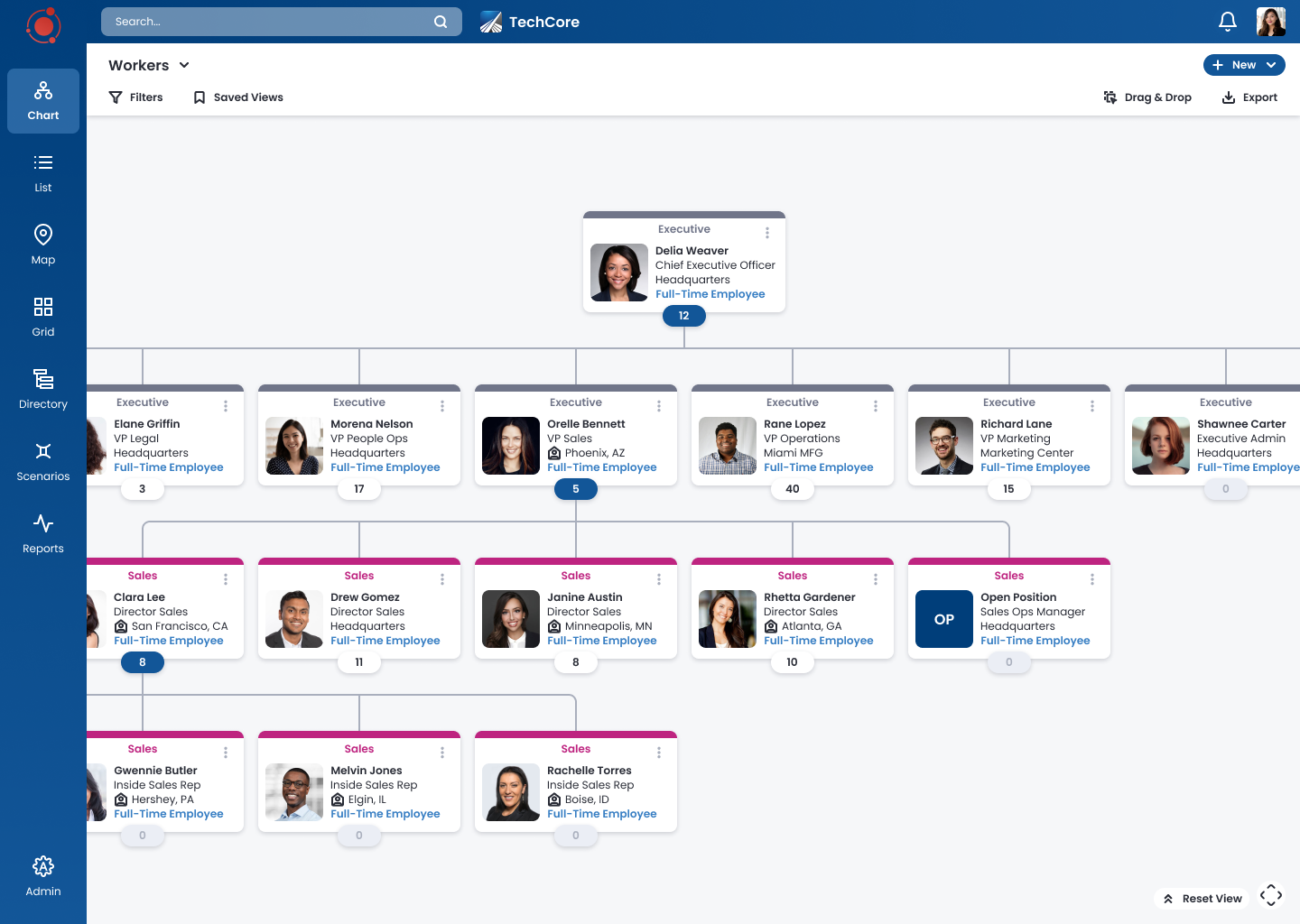Go to Reports in sidebar

coord(42,533)
